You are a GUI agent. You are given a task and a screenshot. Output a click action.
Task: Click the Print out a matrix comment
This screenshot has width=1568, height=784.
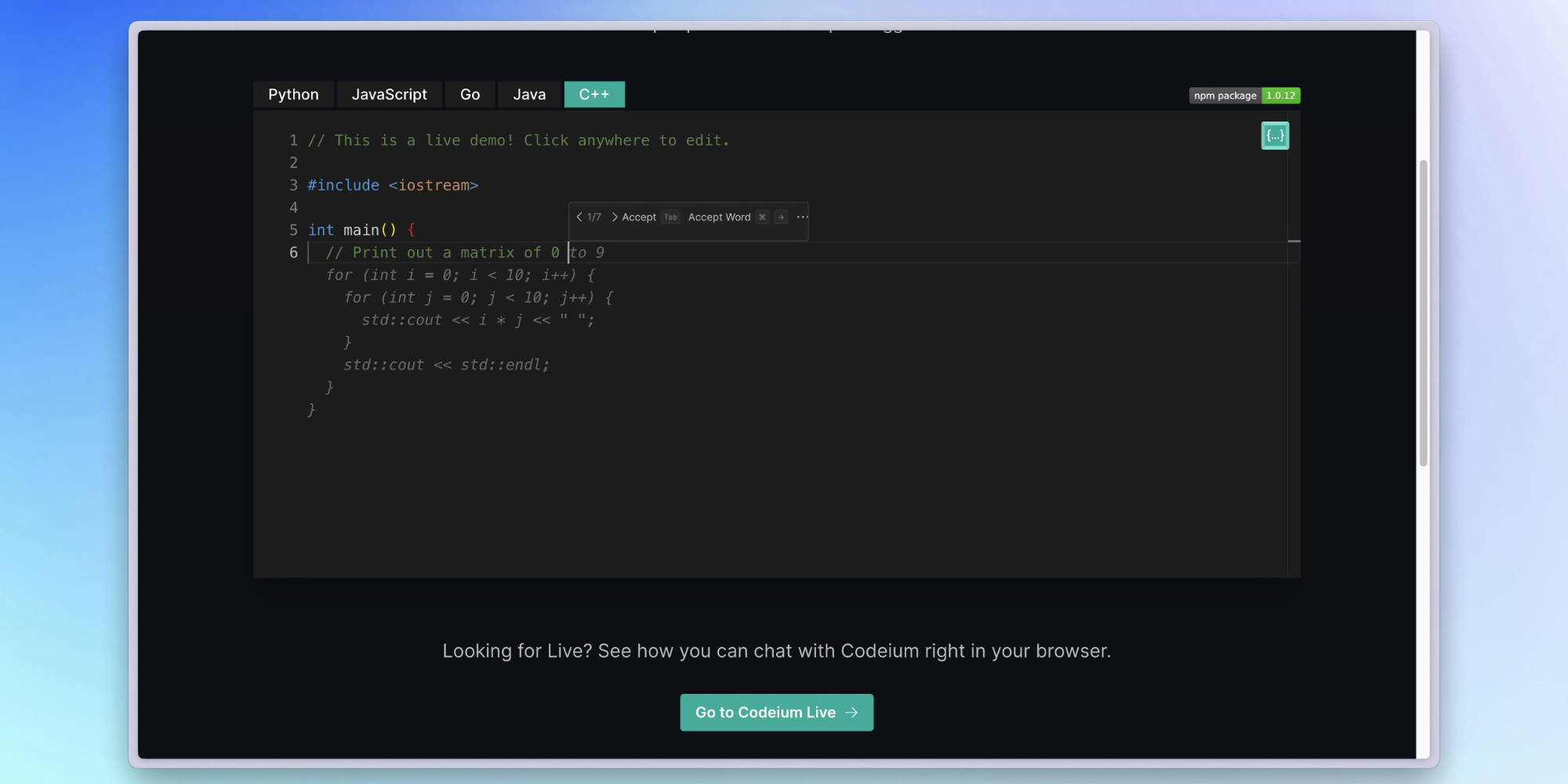click(442, 252)
